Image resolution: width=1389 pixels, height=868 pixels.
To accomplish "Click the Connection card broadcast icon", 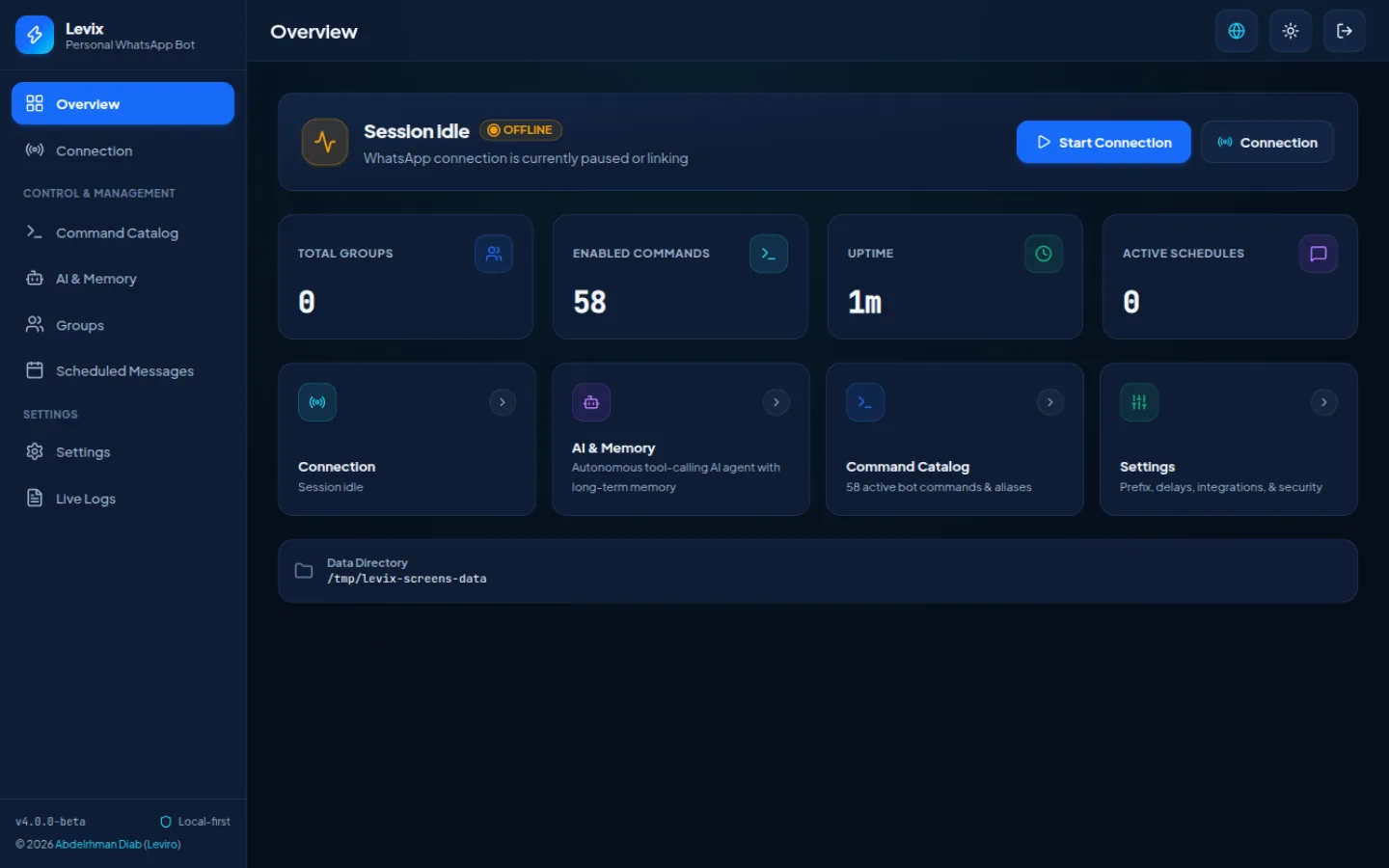I will tap(317, 402).
